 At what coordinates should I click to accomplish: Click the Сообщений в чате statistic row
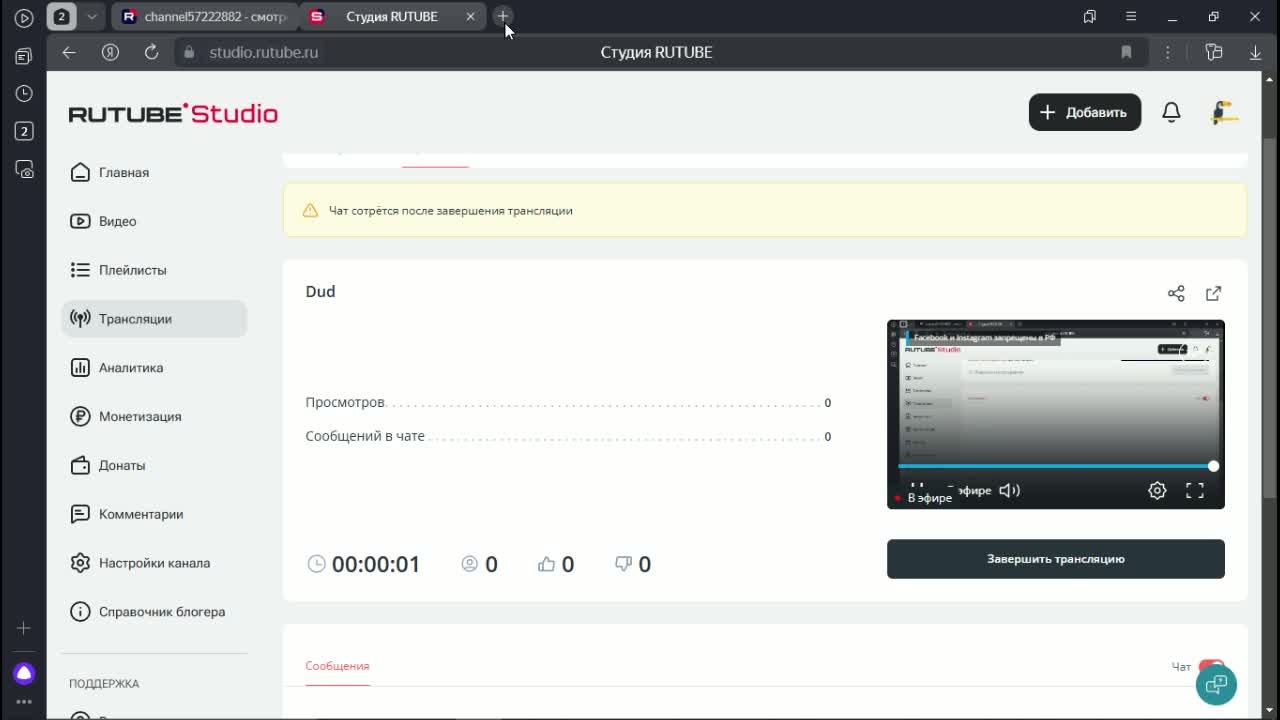tap(568, 436)
